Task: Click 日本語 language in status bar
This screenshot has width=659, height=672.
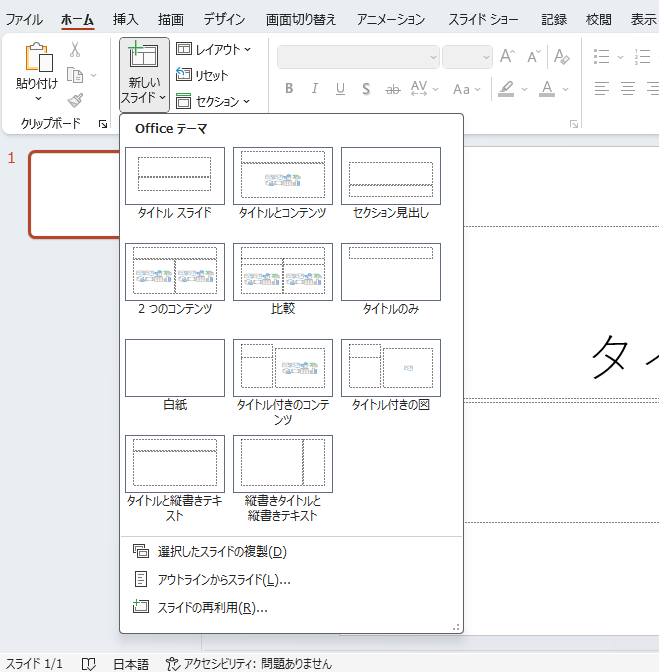Action: point(131,664)
